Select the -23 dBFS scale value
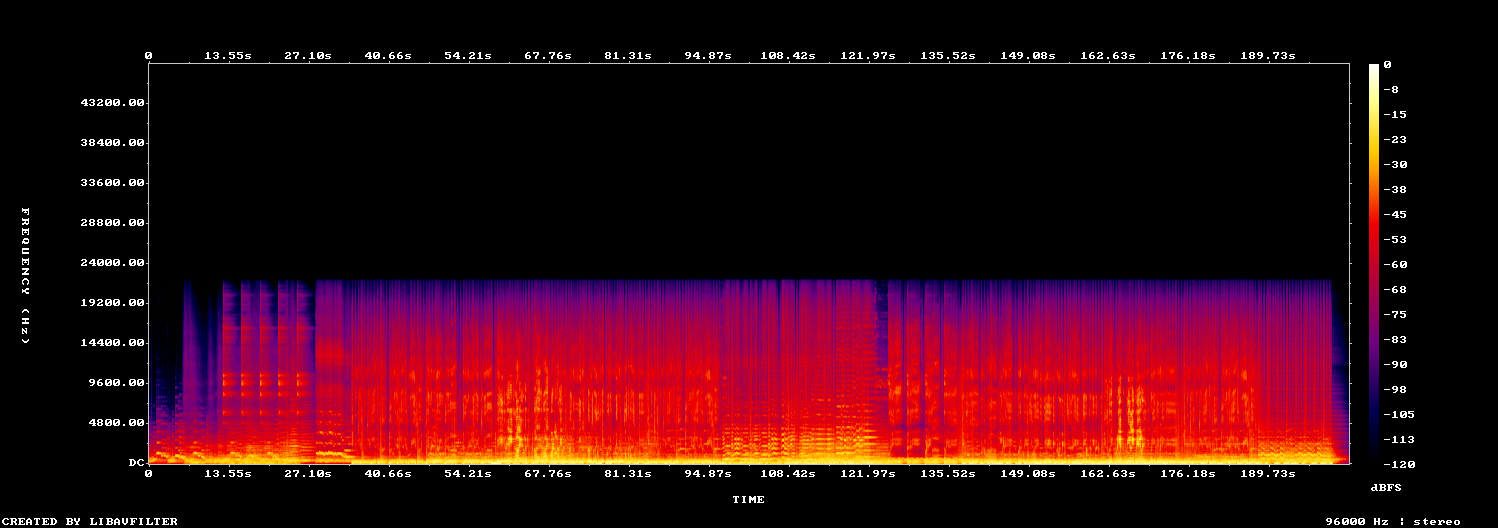 pyautogui.click(x=1396, y=140)
